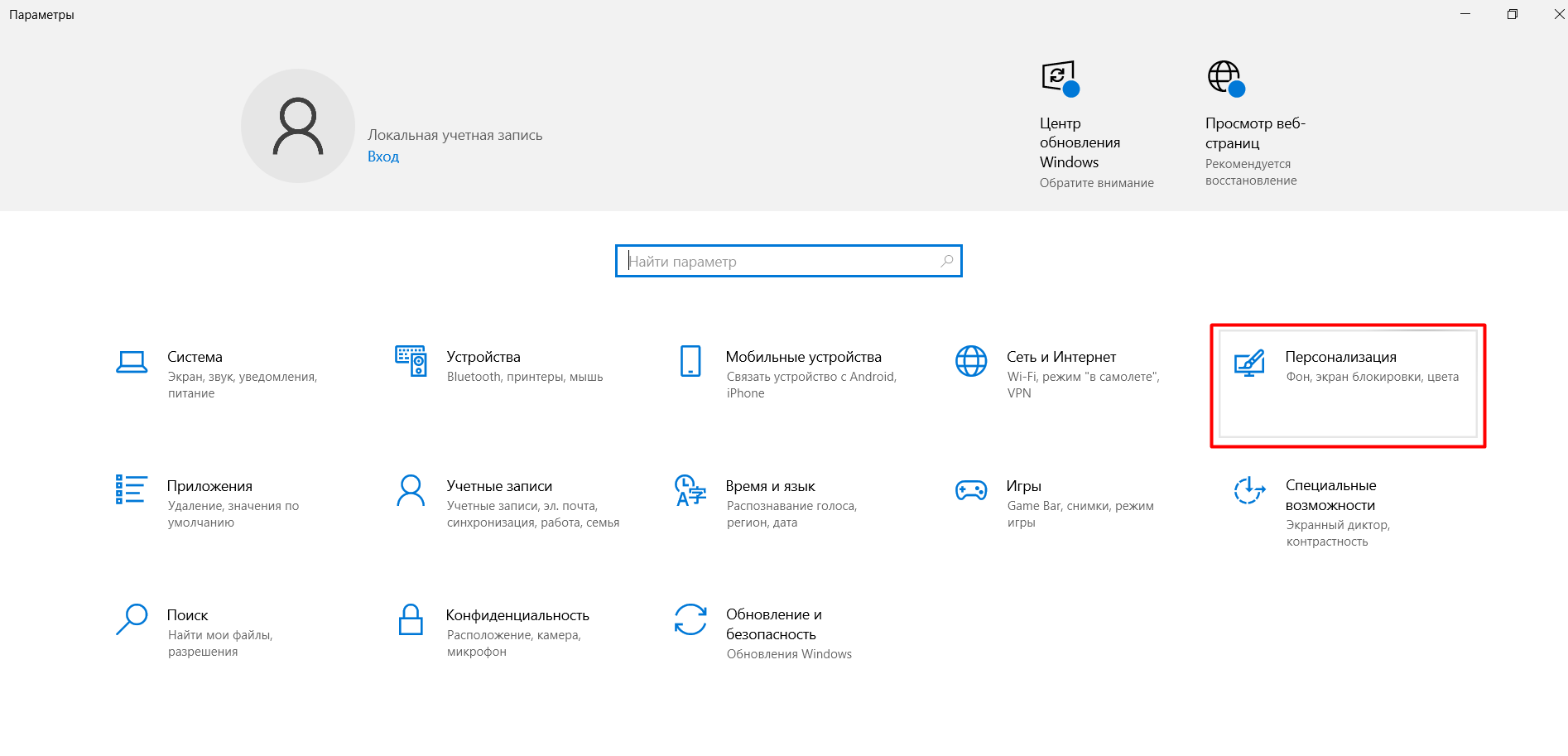Open the Поиск title
The image size is (1568, 756).
(x=188, y=615)
